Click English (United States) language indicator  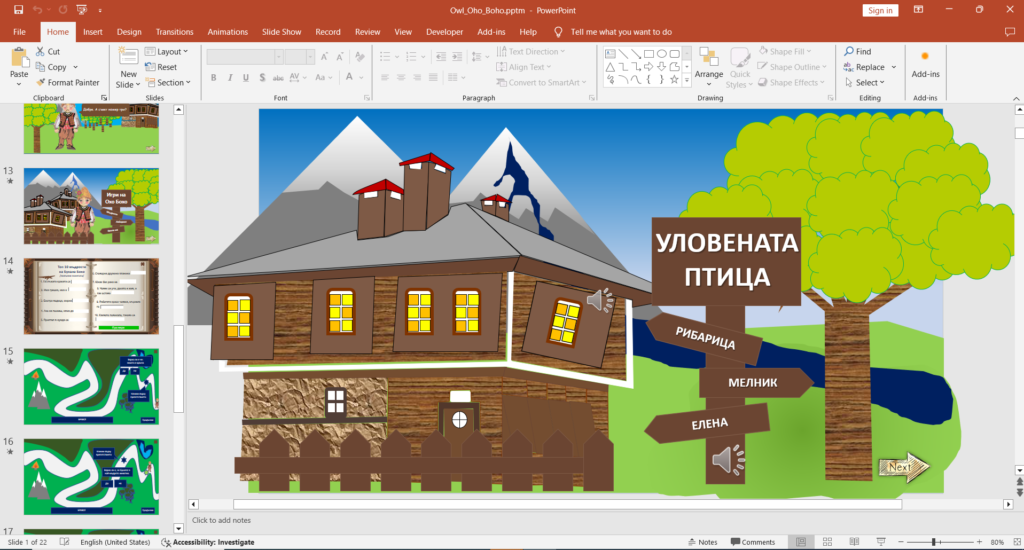pyautogui.click(x=115, y=542)
